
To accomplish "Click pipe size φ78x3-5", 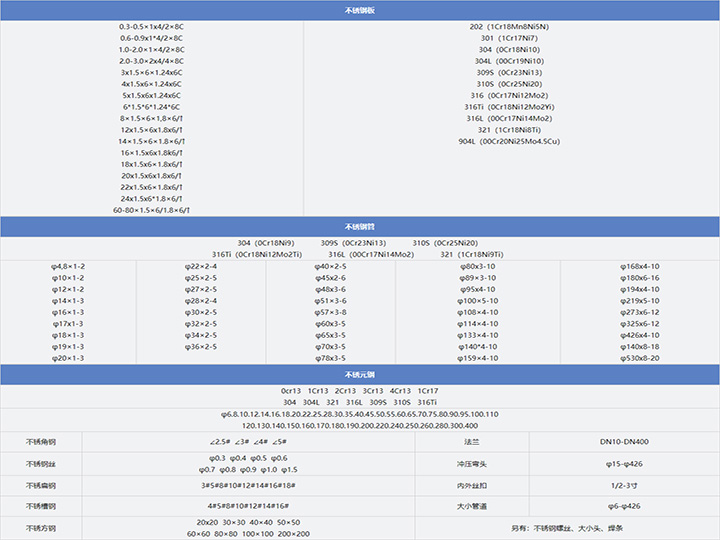I will [x=331, y=358].
